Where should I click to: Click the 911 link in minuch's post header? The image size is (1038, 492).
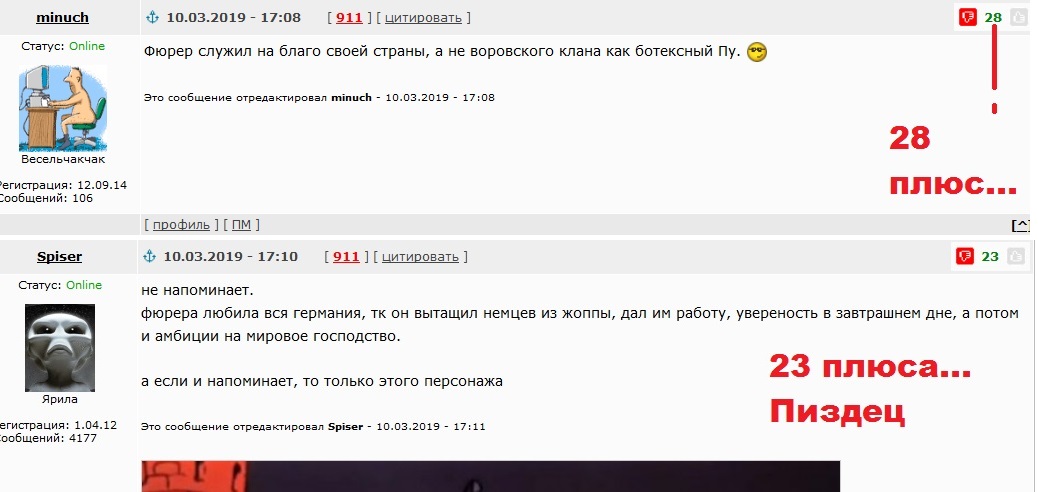pos(349,18)
